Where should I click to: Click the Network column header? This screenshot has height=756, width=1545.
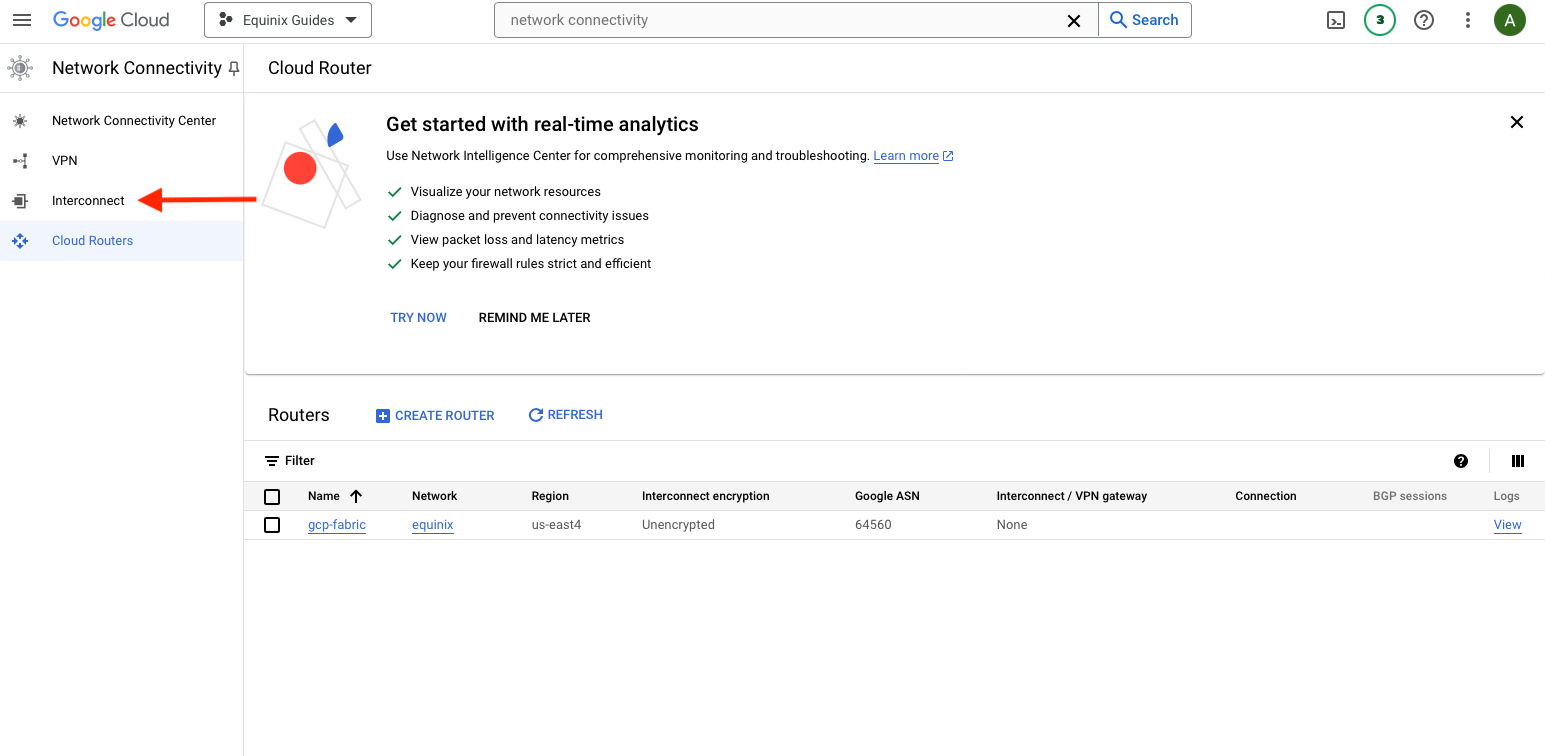pos(434,496)
